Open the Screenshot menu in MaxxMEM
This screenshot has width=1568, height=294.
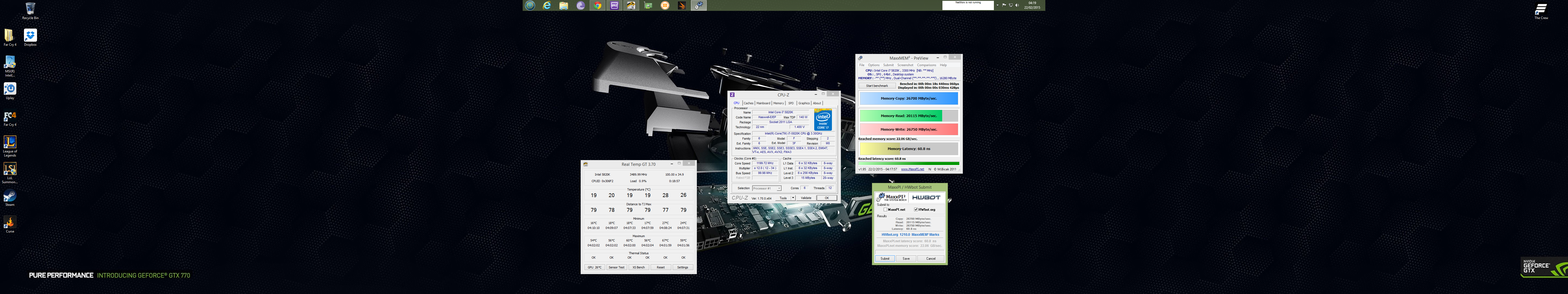[905, 65]
